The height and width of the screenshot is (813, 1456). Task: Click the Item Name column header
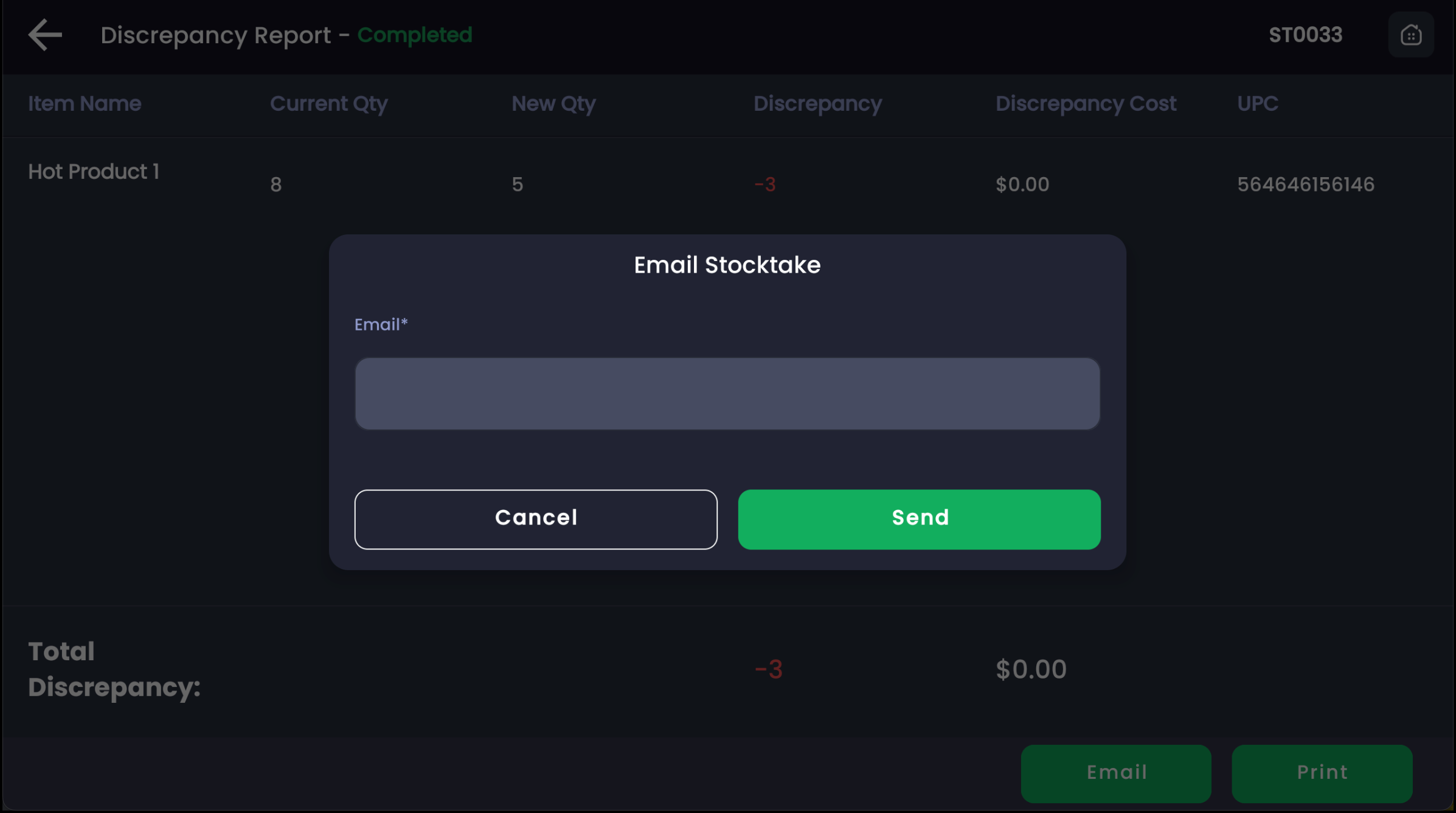pyautogui.click(x=85, y=104)
